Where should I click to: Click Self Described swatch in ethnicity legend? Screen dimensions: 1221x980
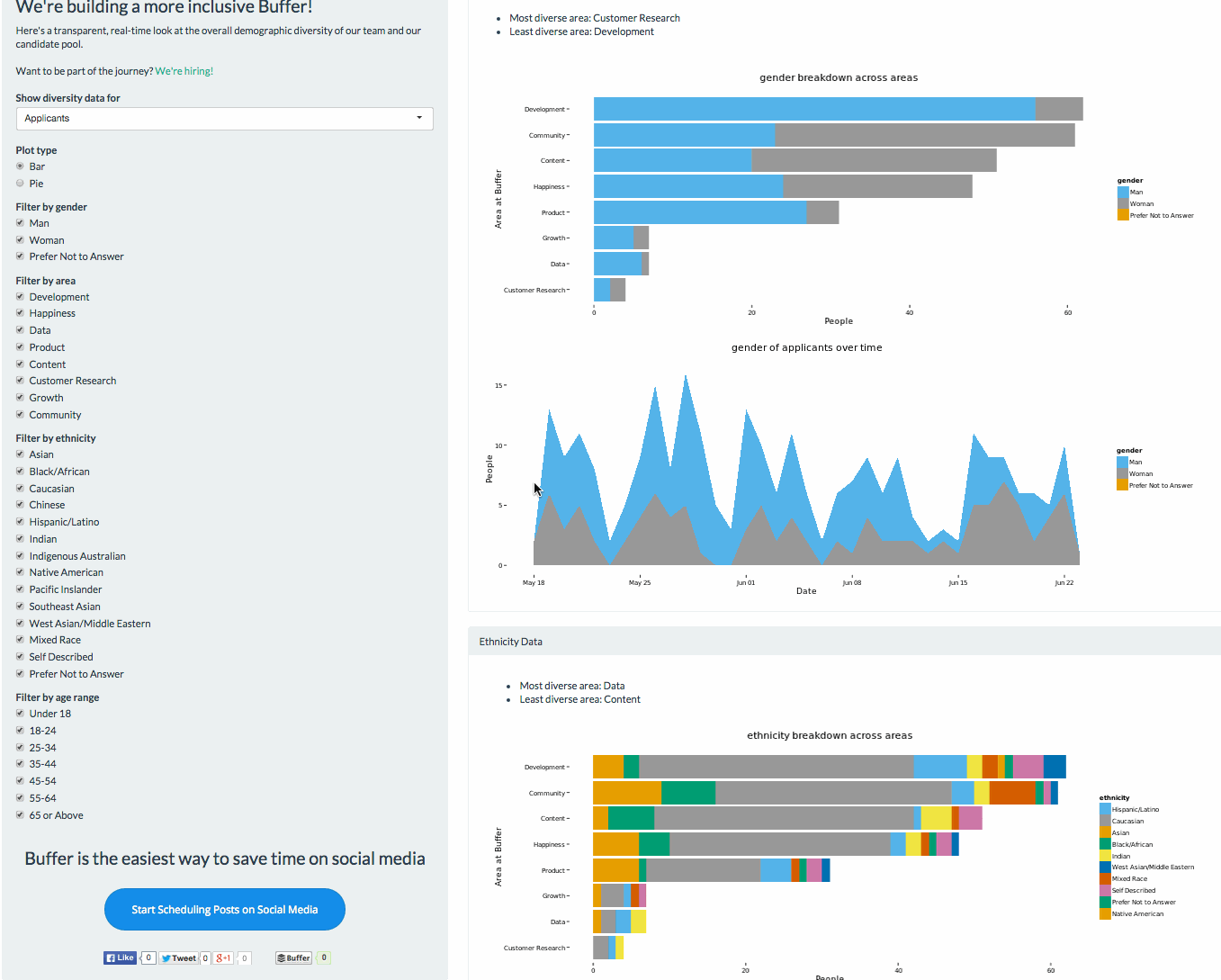(1105, 890)
